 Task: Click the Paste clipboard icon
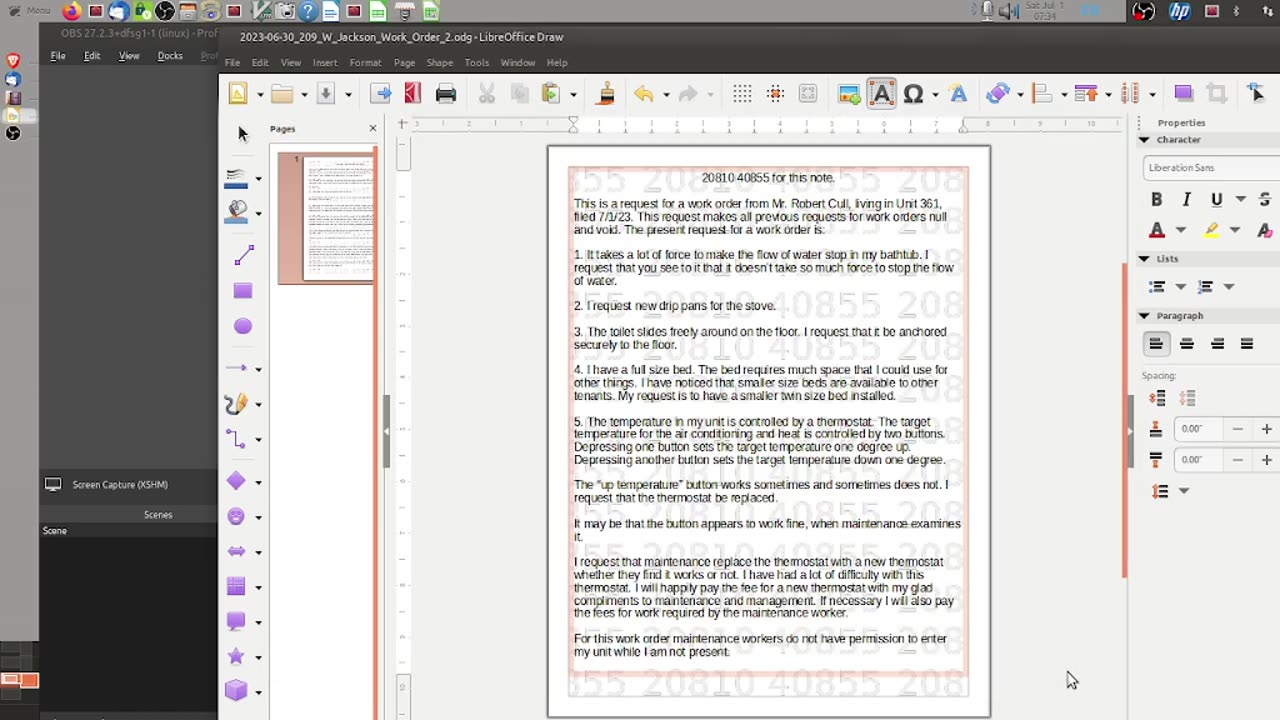tap(550, 94)
